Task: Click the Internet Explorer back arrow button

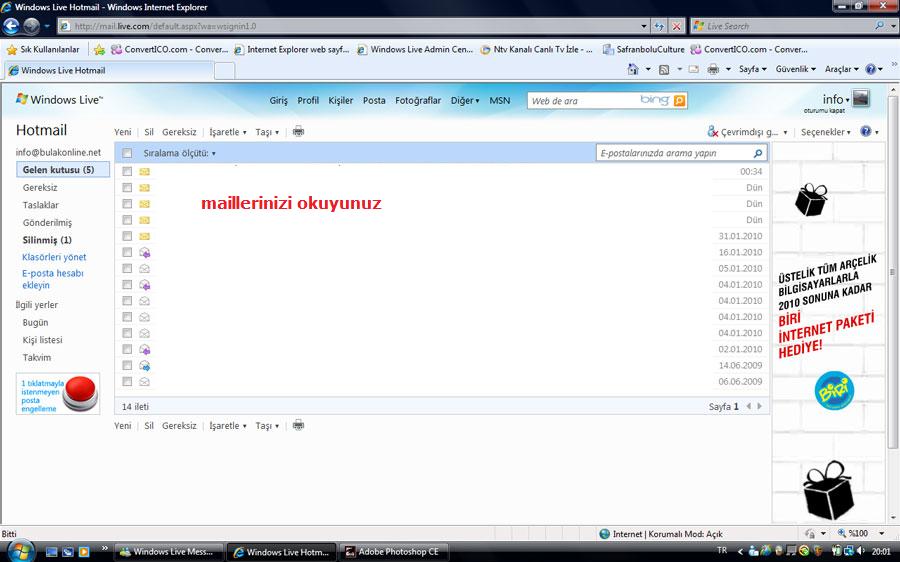Action: 11,26
